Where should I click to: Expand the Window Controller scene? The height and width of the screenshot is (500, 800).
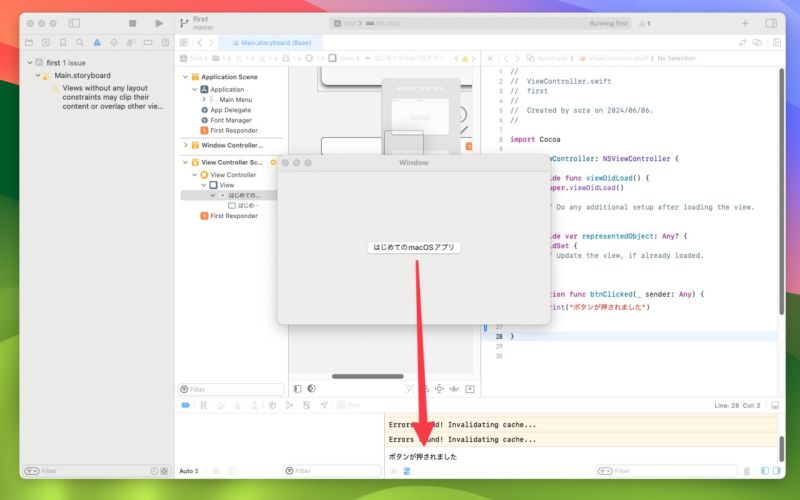tap(185, 145)
